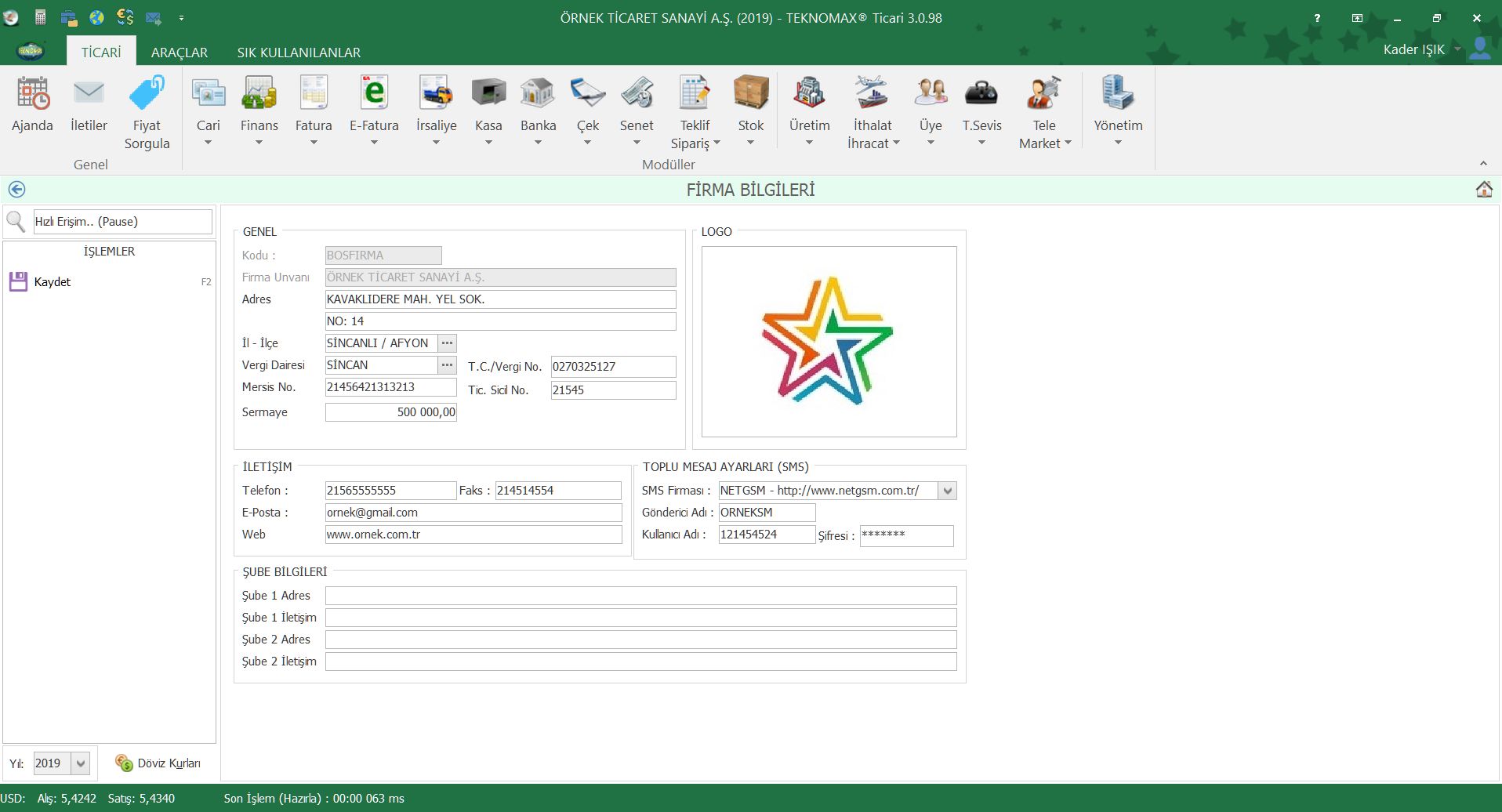
Task: Open the Yıl 2019 year dropdown
Action: coord(80,763)
